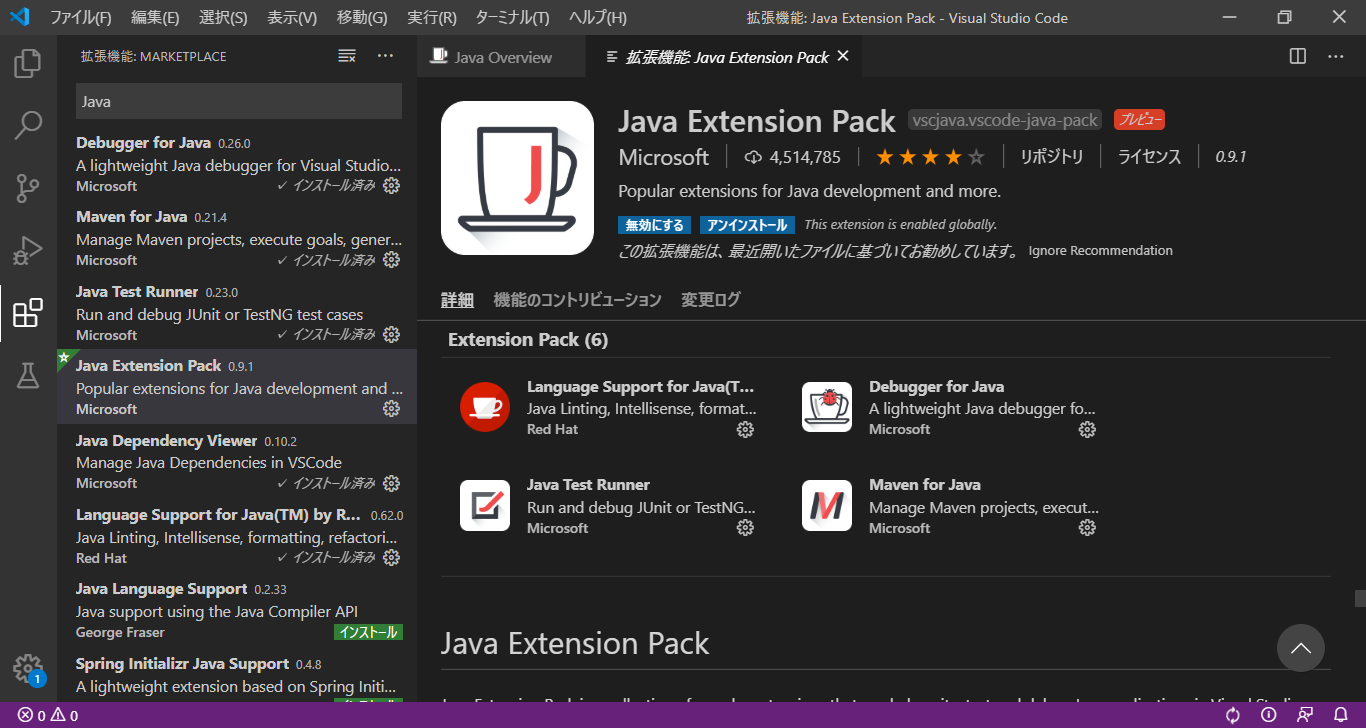The image size is (1366, 728).
Task: Open the ファイル(F) menu
Action: [x=81, y=18]
